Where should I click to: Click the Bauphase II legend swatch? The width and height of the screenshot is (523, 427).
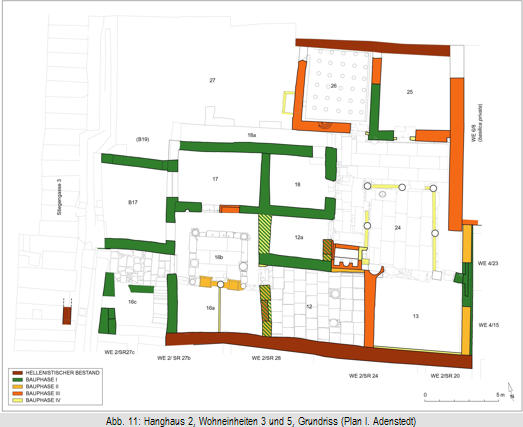[x=17, y=386]
